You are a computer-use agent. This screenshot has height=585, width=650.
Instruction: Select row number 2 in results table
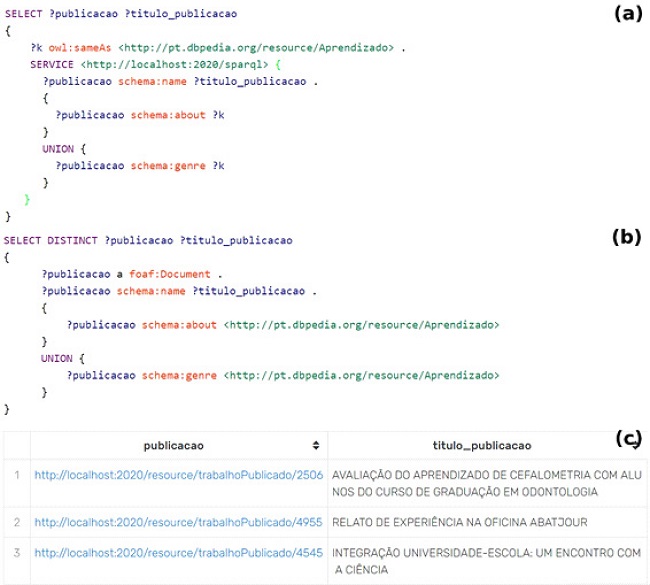pos(16,521)
